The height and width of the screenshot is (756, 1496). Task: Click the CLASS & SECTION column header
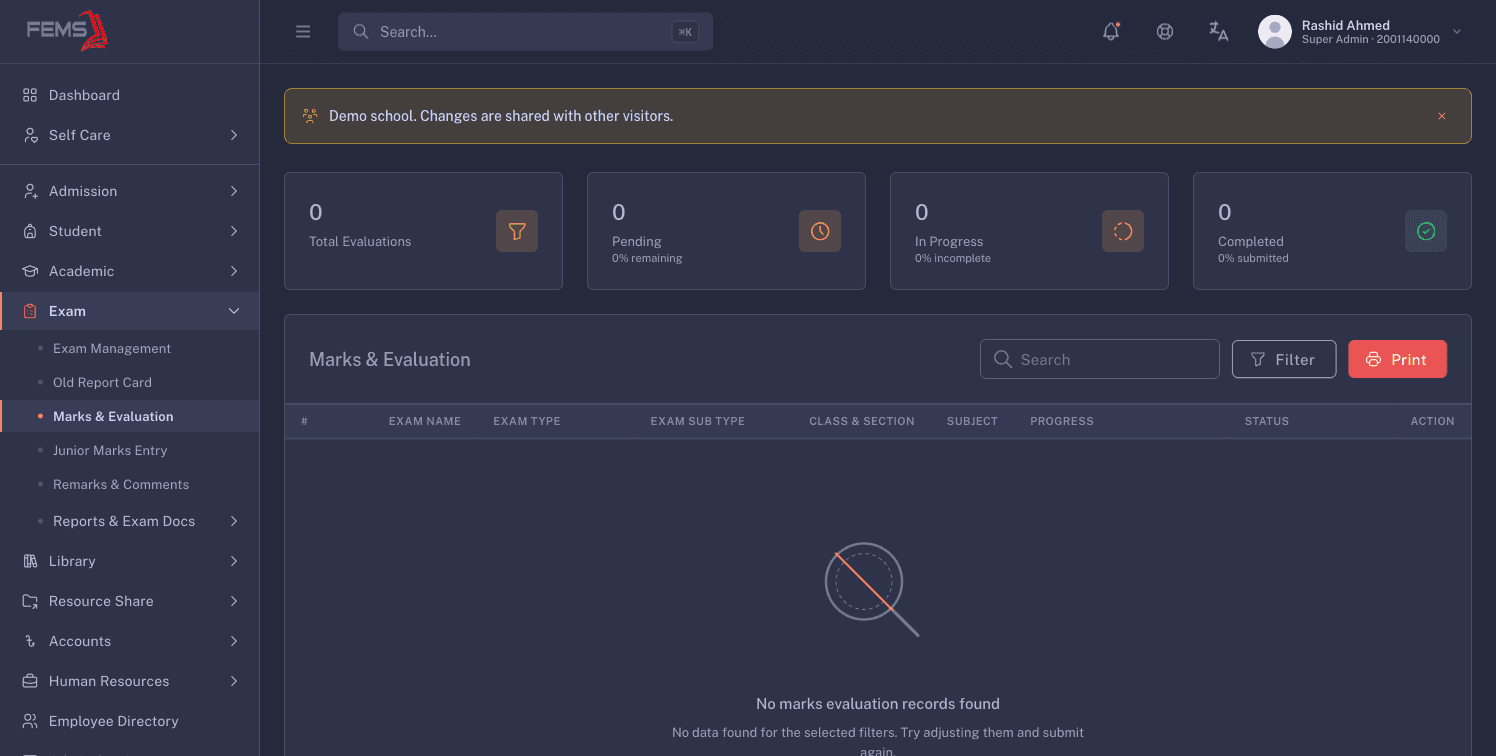click(x=862, y=421)
